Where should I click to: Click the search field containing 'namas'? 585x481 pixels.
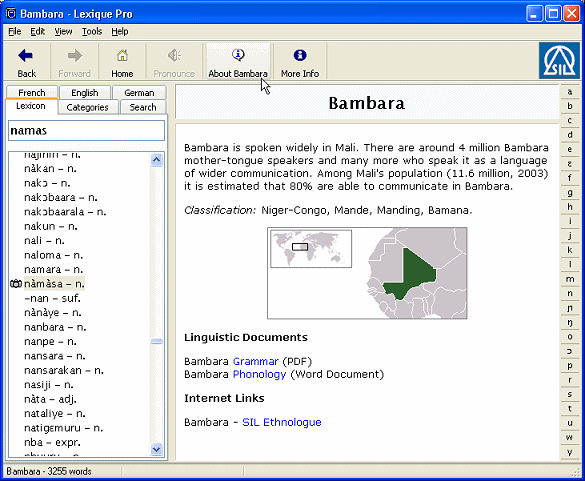pyautogui.click(x=86, y=131)
